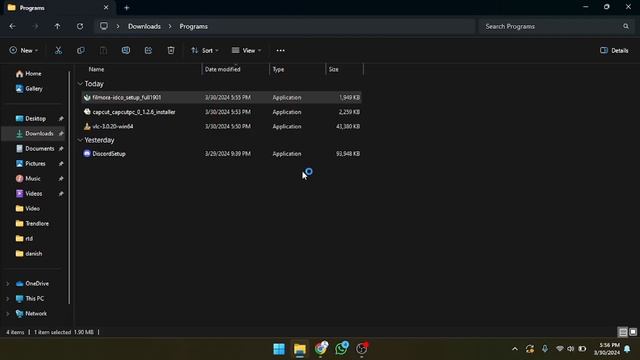This screenshot has width=640, height=360.
Task: Refresh the Programs folder
Action: pyautogui.click(x=80, y=26)
